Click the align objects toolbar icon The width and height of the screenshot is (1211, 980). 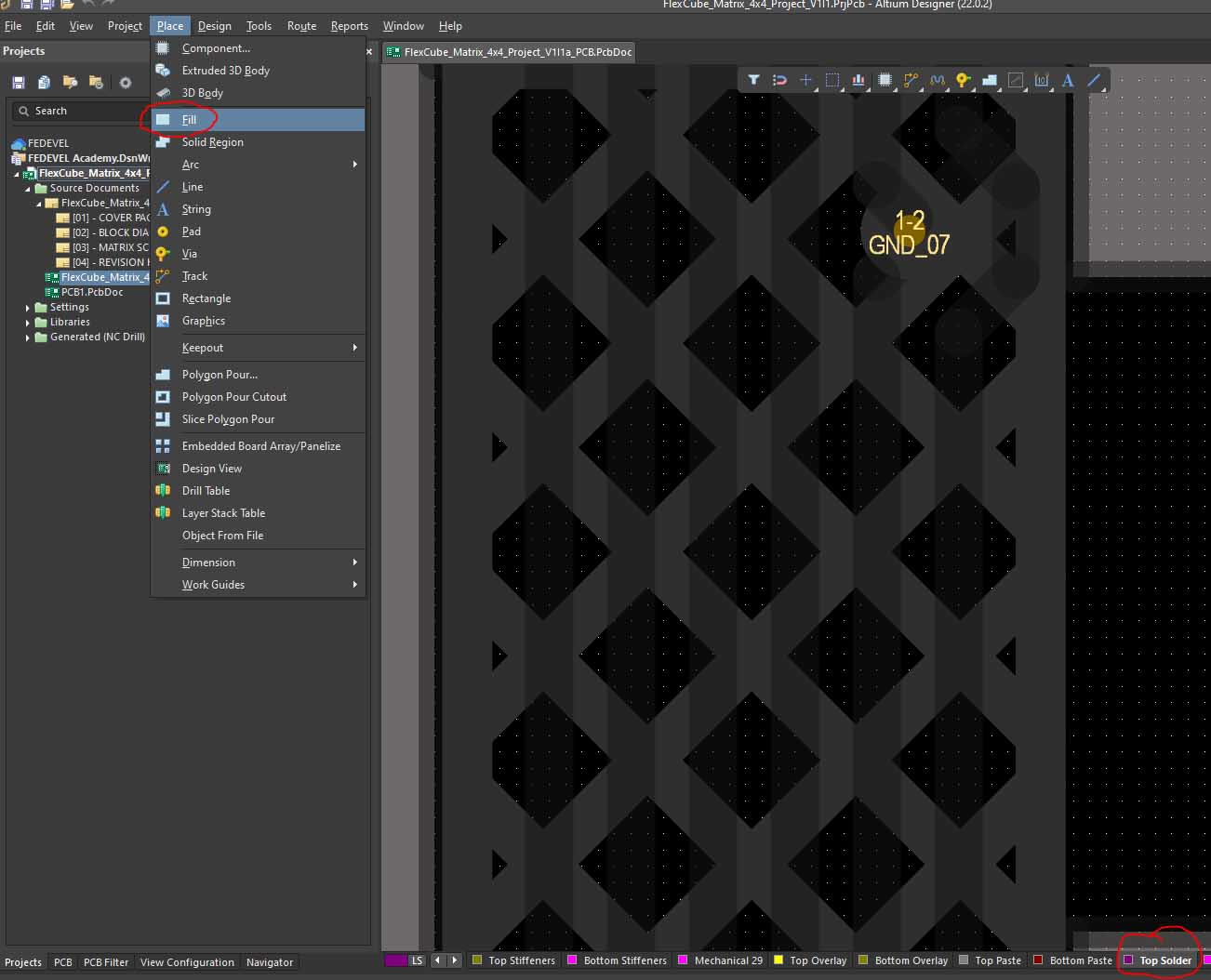click(858, 80)
